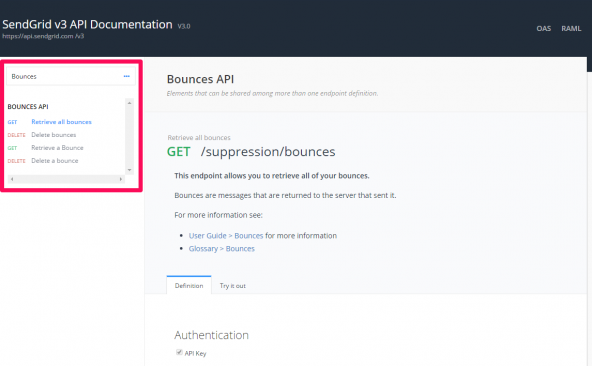Open User Guide > Bounces link
This screenshot has width=592, height=366.
click(226, 236)
